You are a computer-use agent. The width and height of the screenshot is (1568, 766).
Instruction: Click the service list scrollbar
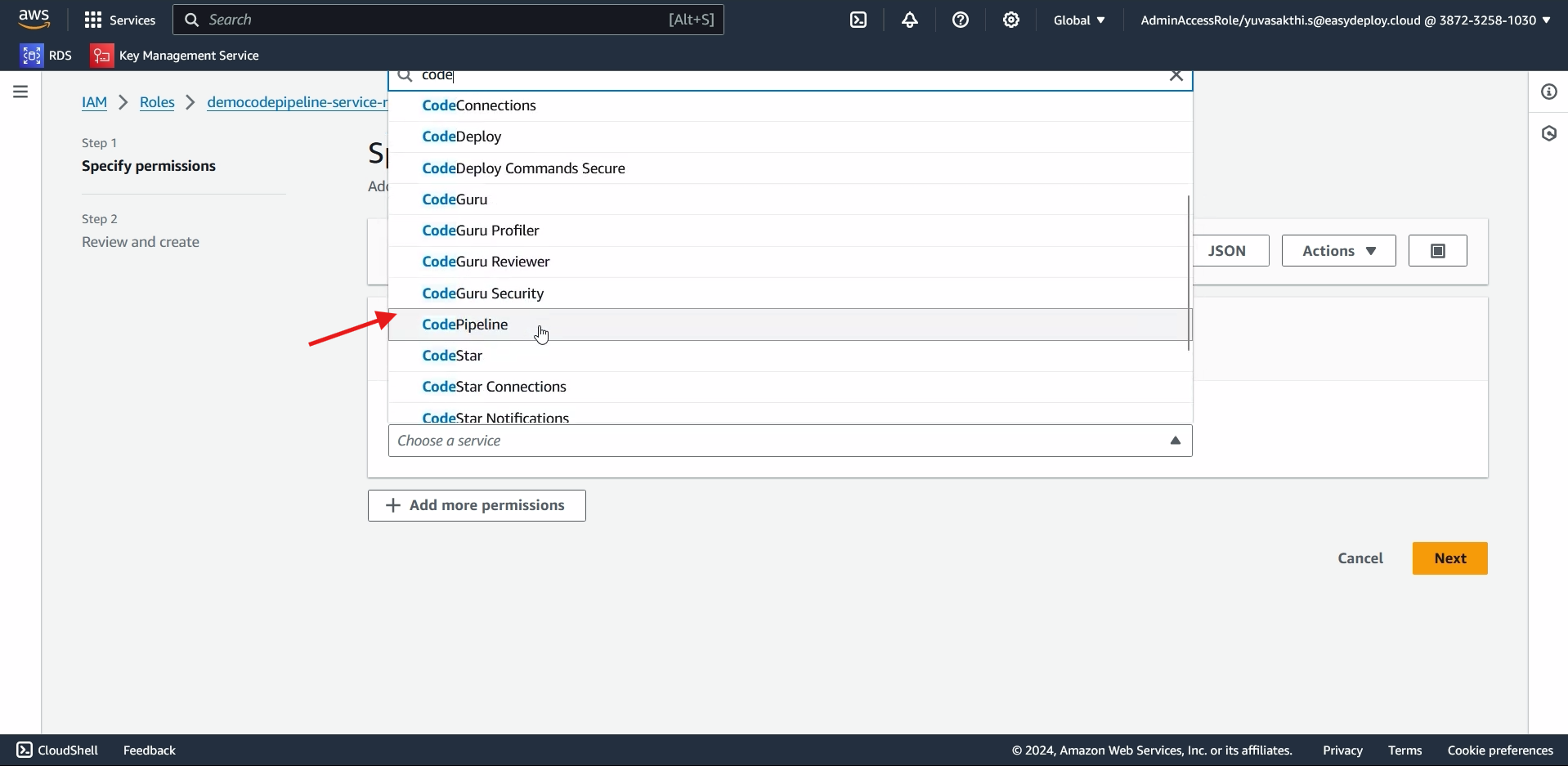point(1188,272)
